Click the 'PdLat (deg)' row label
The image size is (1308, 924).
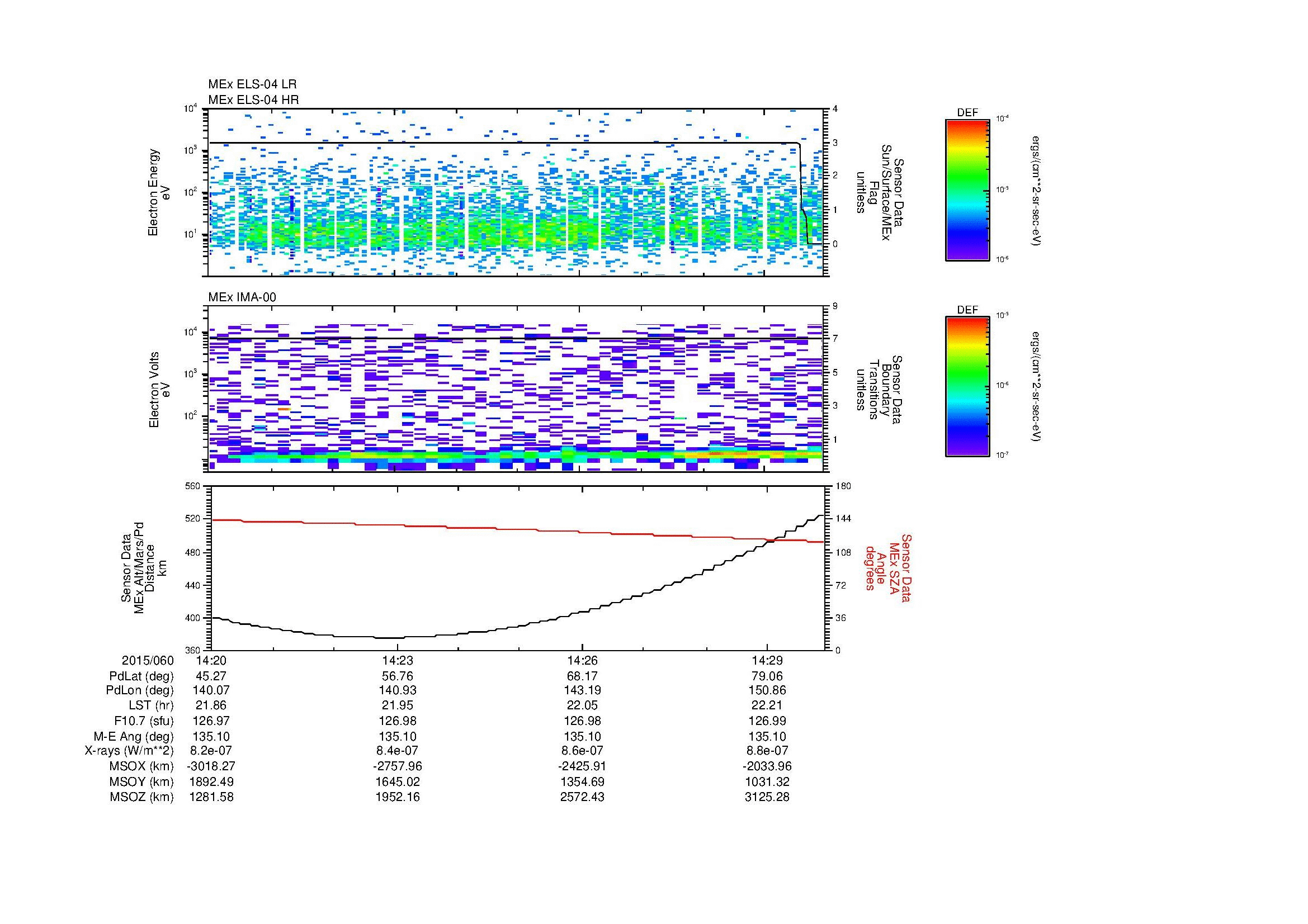141,676
